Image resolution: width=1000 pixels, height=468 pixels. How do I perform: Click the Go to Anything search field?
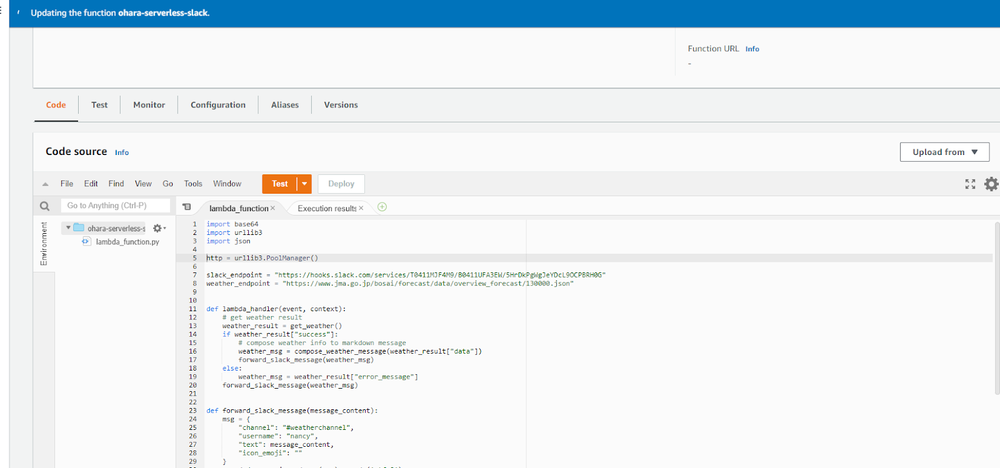click(115, 206)
